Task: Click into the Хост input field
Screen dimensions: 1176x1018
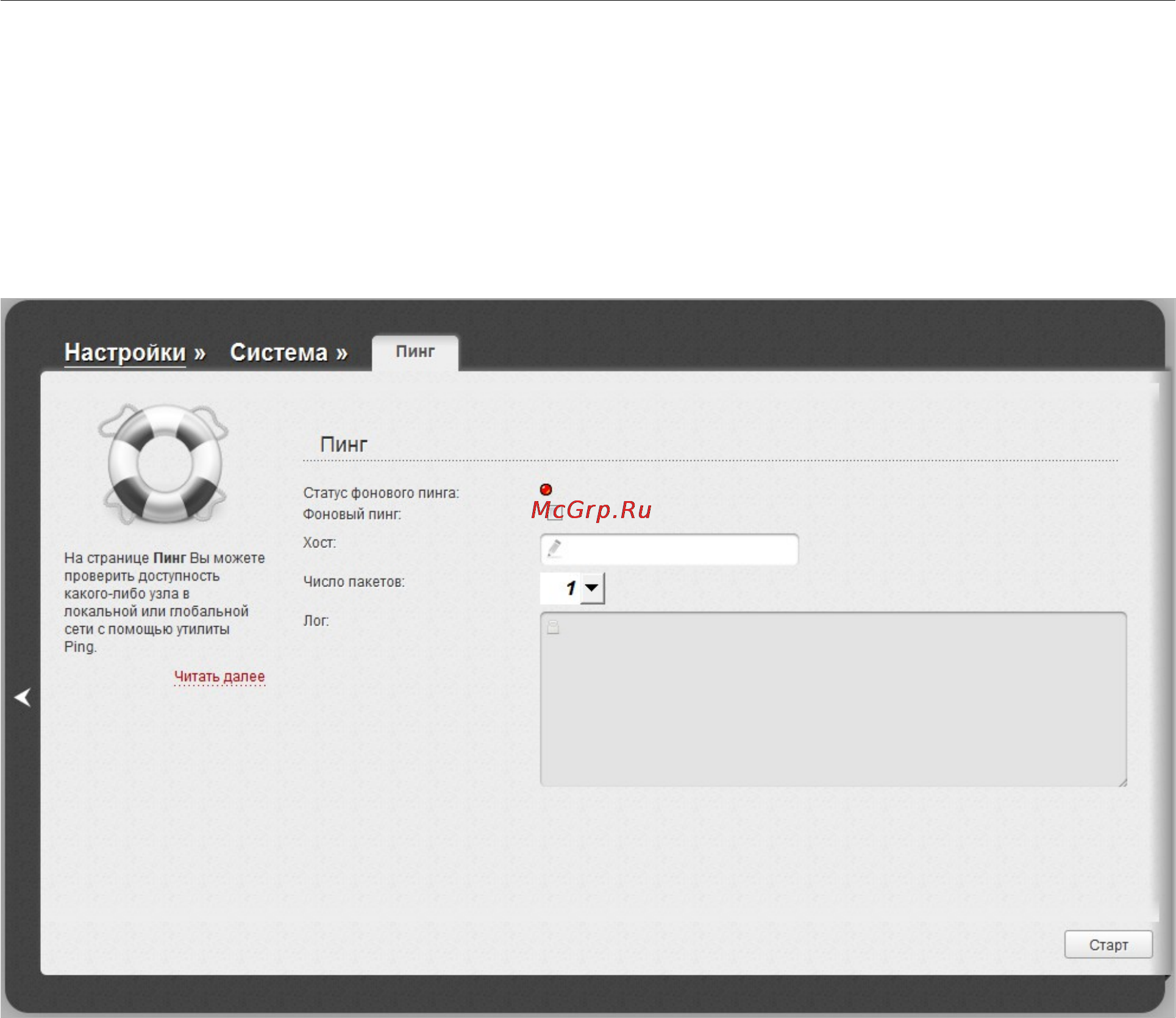Action: point(669,549)
